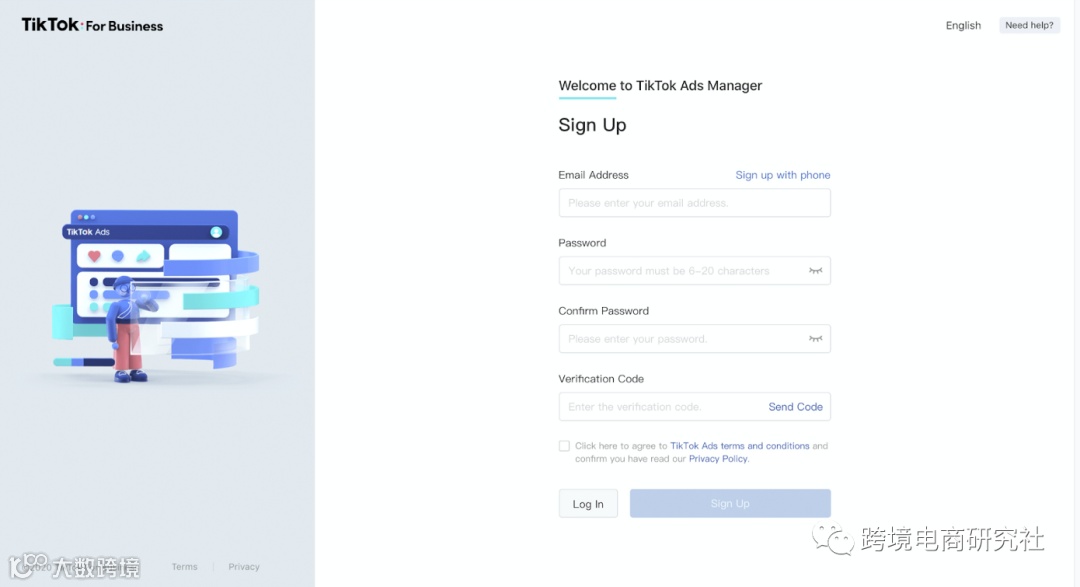
Task: Open the Privacy link in the footer
Action: 244,566
